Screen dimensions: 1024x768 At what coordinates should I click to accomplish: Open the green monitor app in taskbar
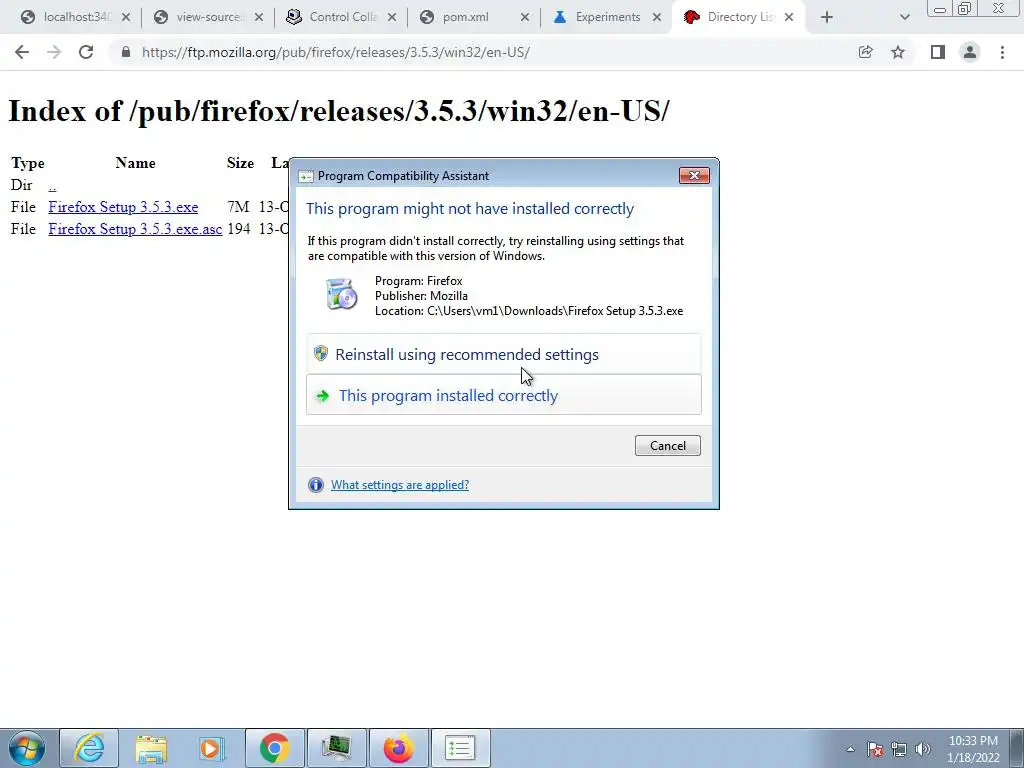point(337,748)
